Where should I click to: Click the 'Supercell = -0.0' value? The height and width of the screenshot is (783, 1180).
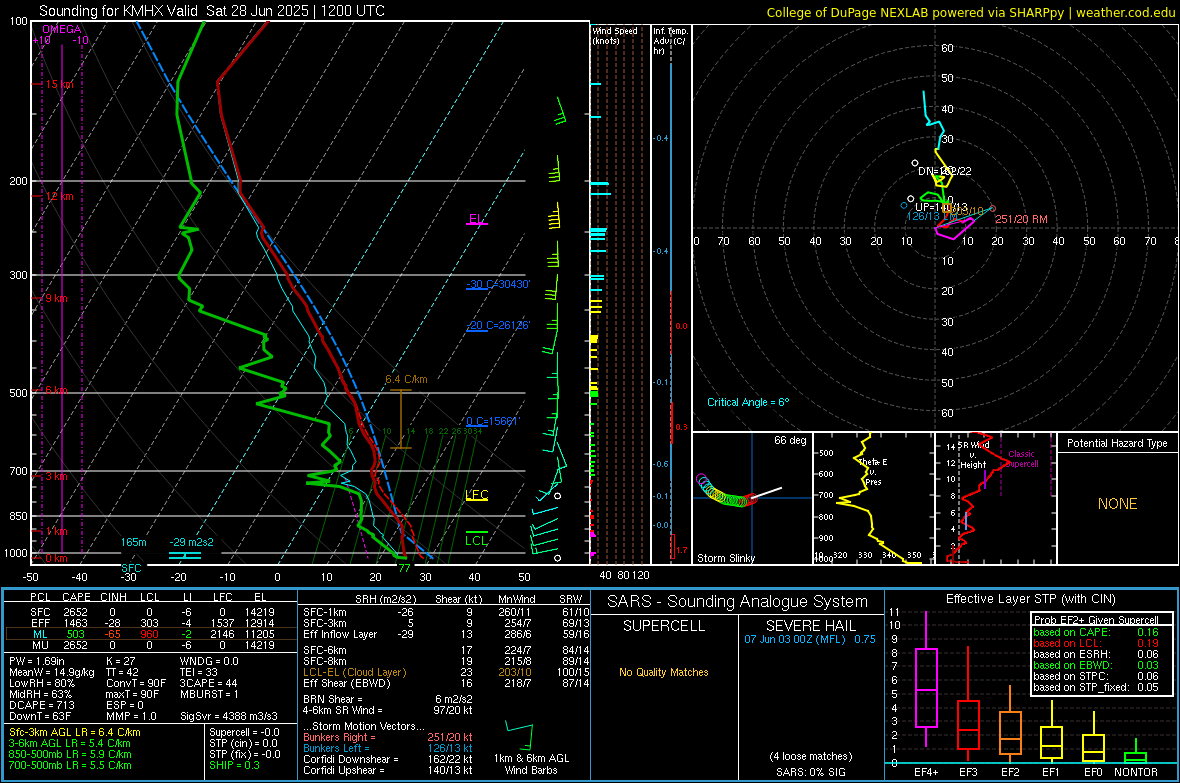(245, 732)
